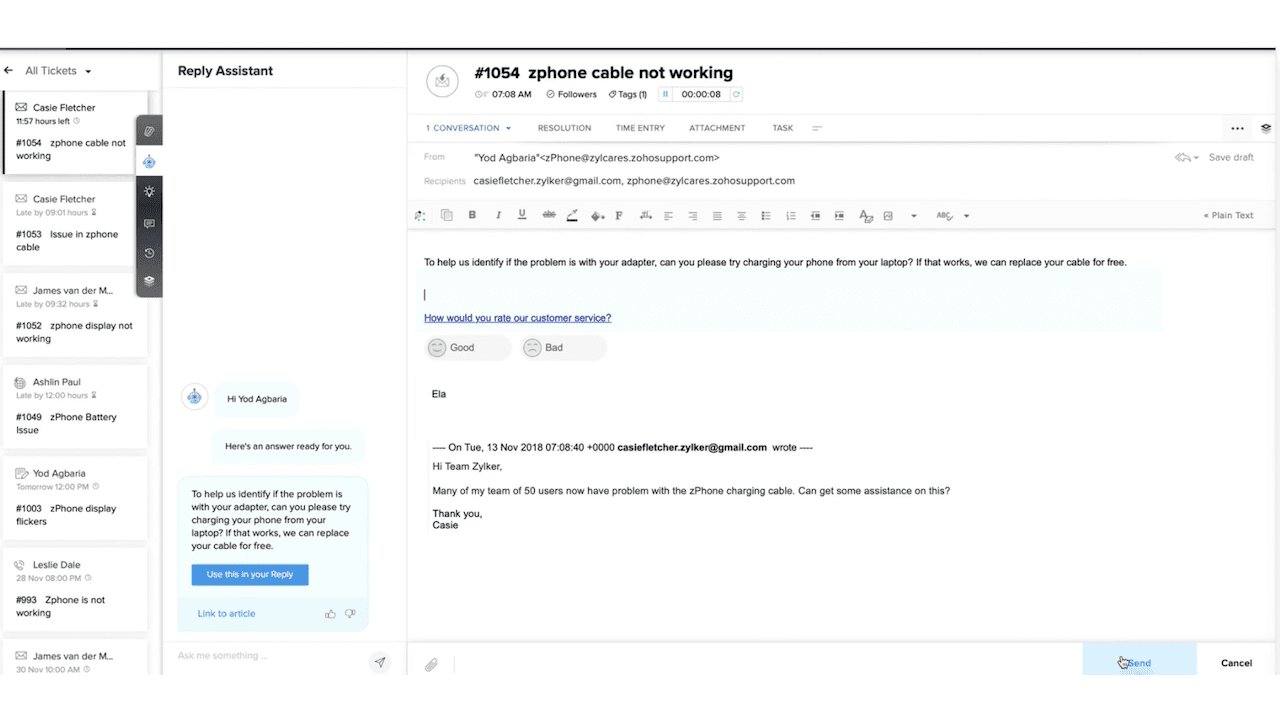Toggle bold formatting in editor
The width and height of the screenshot is (1280, 720).
point(472,215)
